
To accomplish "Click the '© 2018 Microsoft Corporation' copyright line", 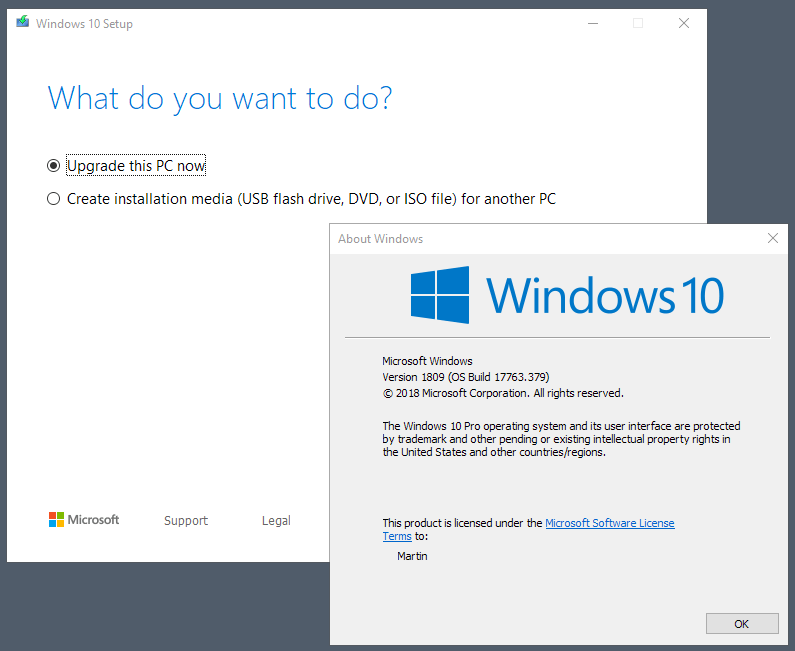I will (x=503, y=393).
